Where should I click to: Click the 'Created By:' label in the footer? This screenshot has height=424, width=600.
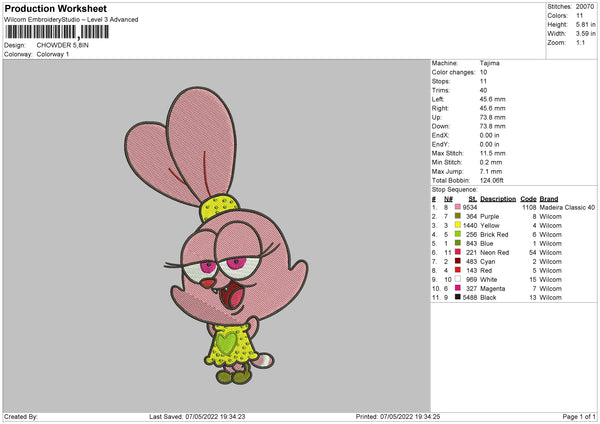(21, 417)
